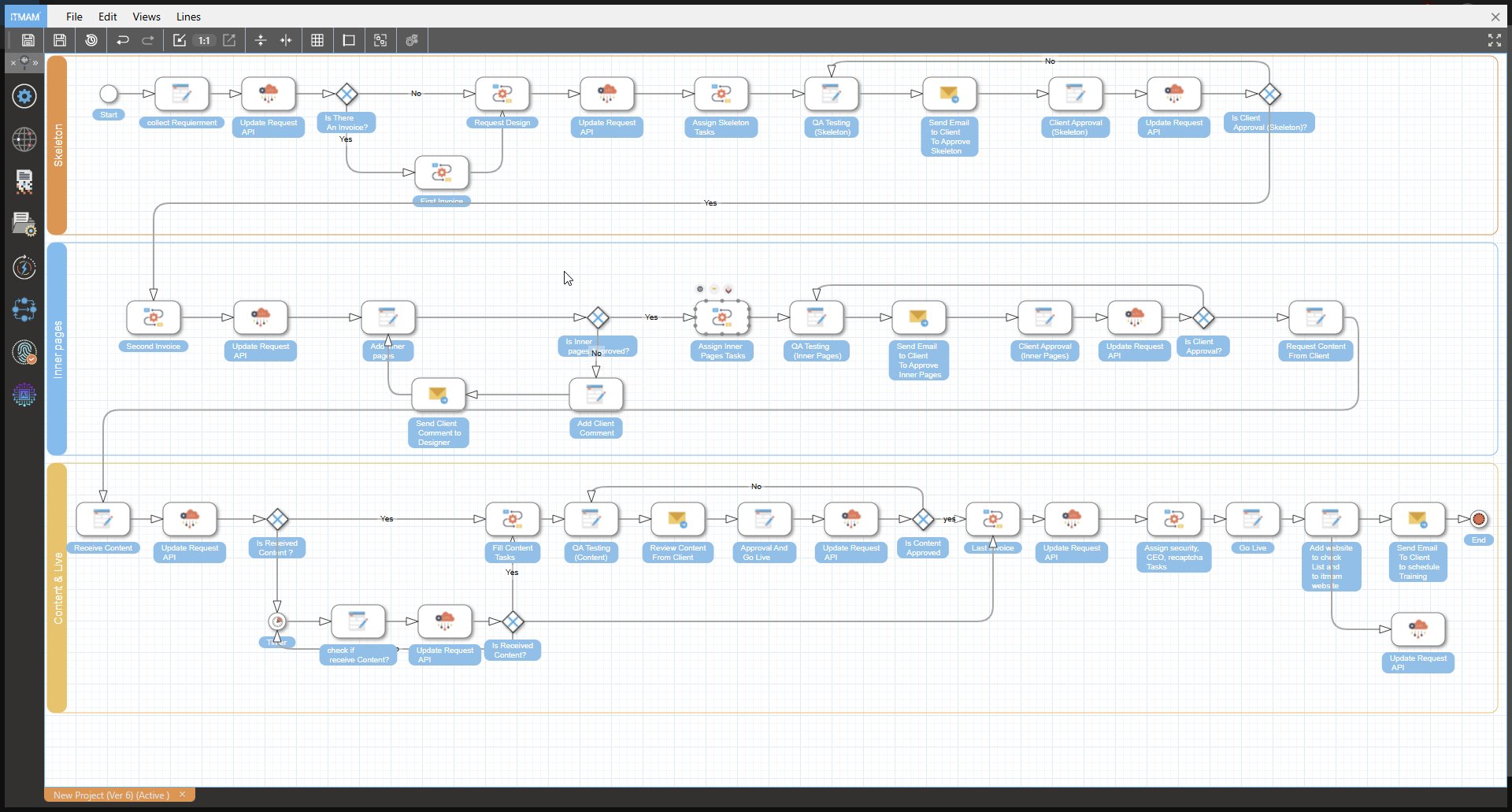Select the Receive Content task node
The image size is (1512, 812).
(x=103, y=519)
